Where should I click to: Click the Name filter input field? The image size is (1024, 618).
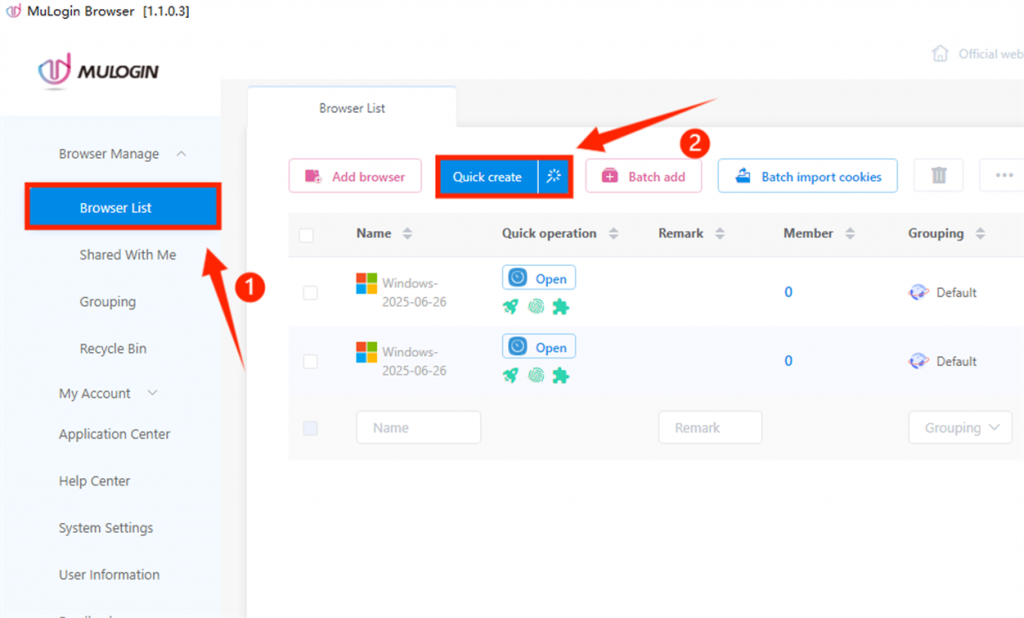point(419,427)
